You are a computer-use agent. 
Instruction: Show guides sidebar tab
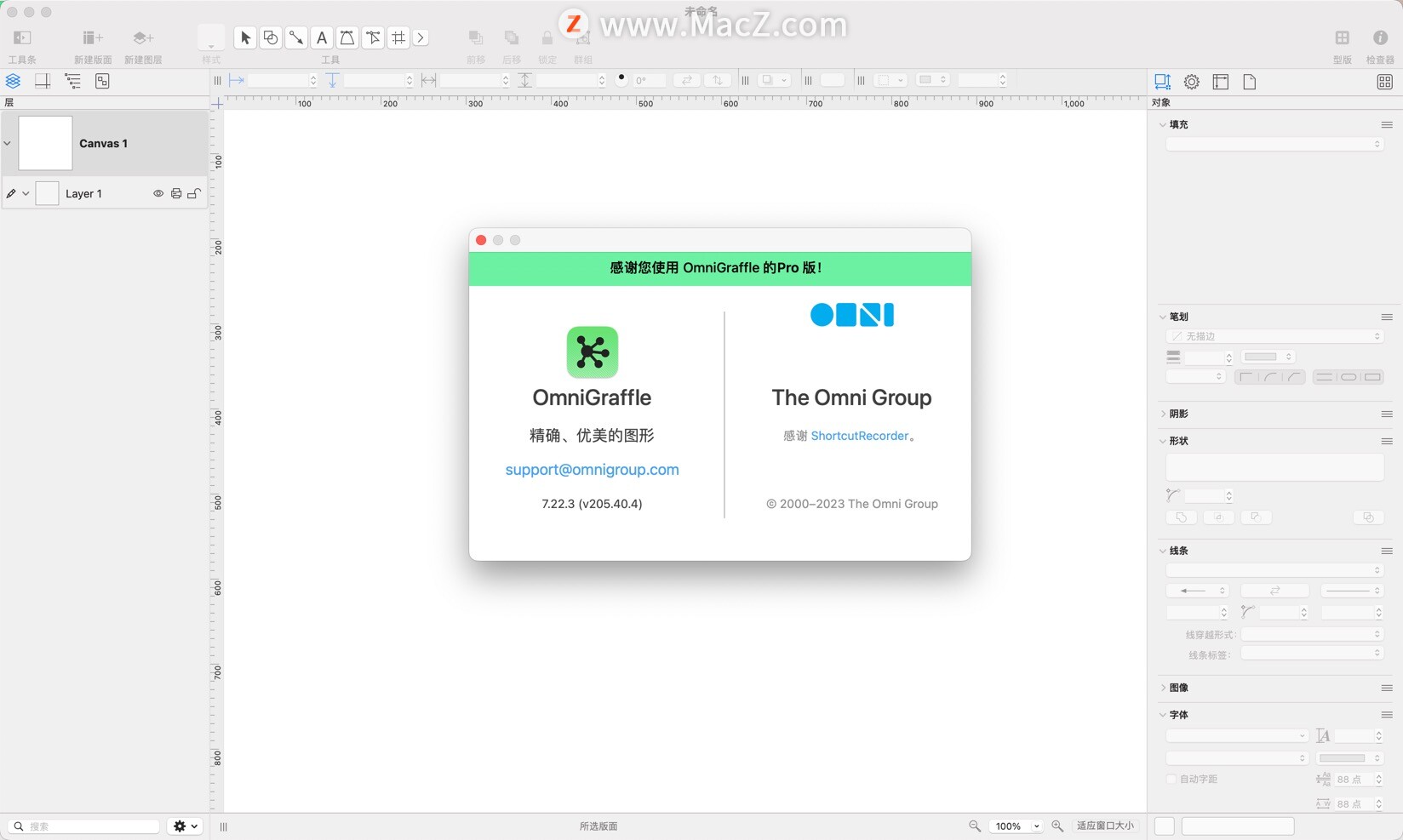point(43,81)
